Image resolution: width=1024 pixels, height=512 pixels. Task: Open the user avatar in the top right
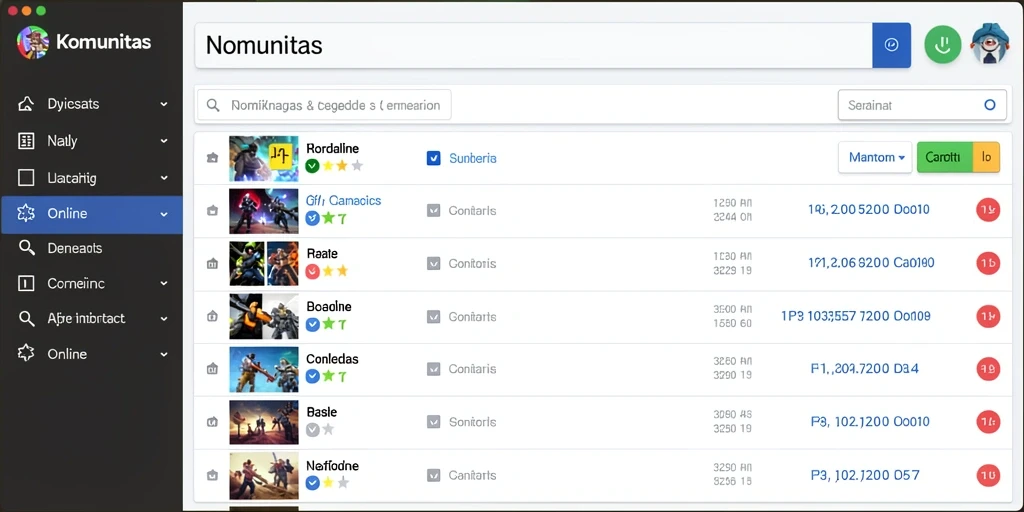pos(990,44)
